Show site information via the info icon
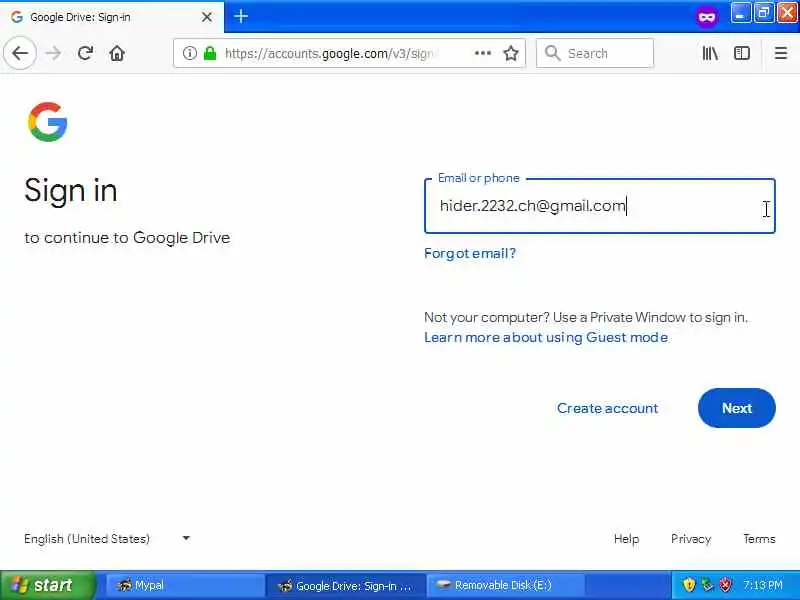The height and width of the screenshot is (600, 800). [x=189, y=53]
